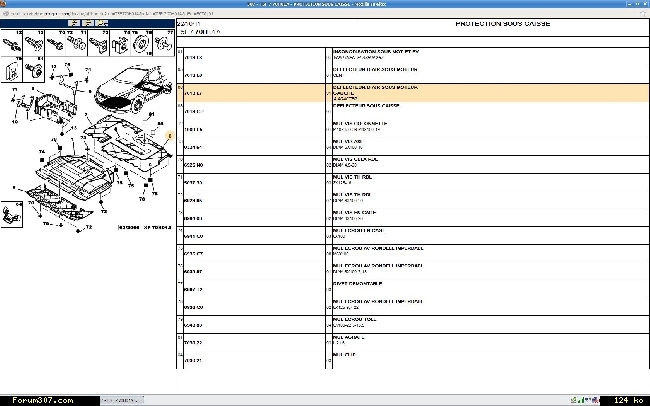This screenshot has width=650, height=406.
Task: Open the small inset thumbnail at diagram's lower left
Action: 11,214
